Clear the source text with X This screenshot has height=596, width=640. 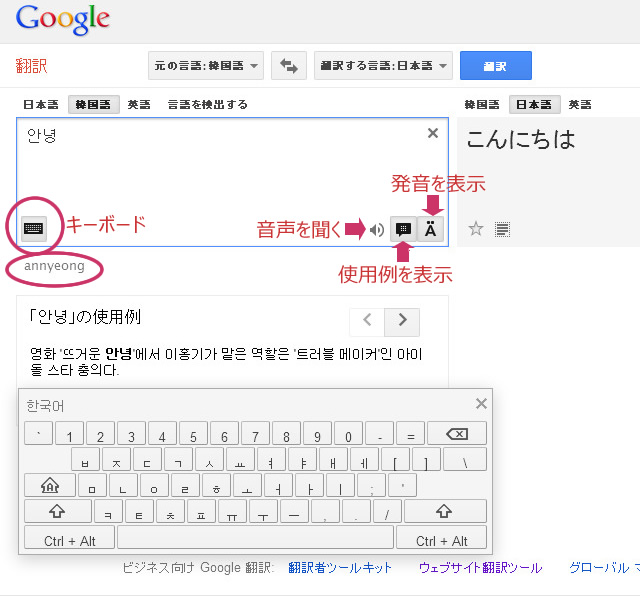coord(433,133)
